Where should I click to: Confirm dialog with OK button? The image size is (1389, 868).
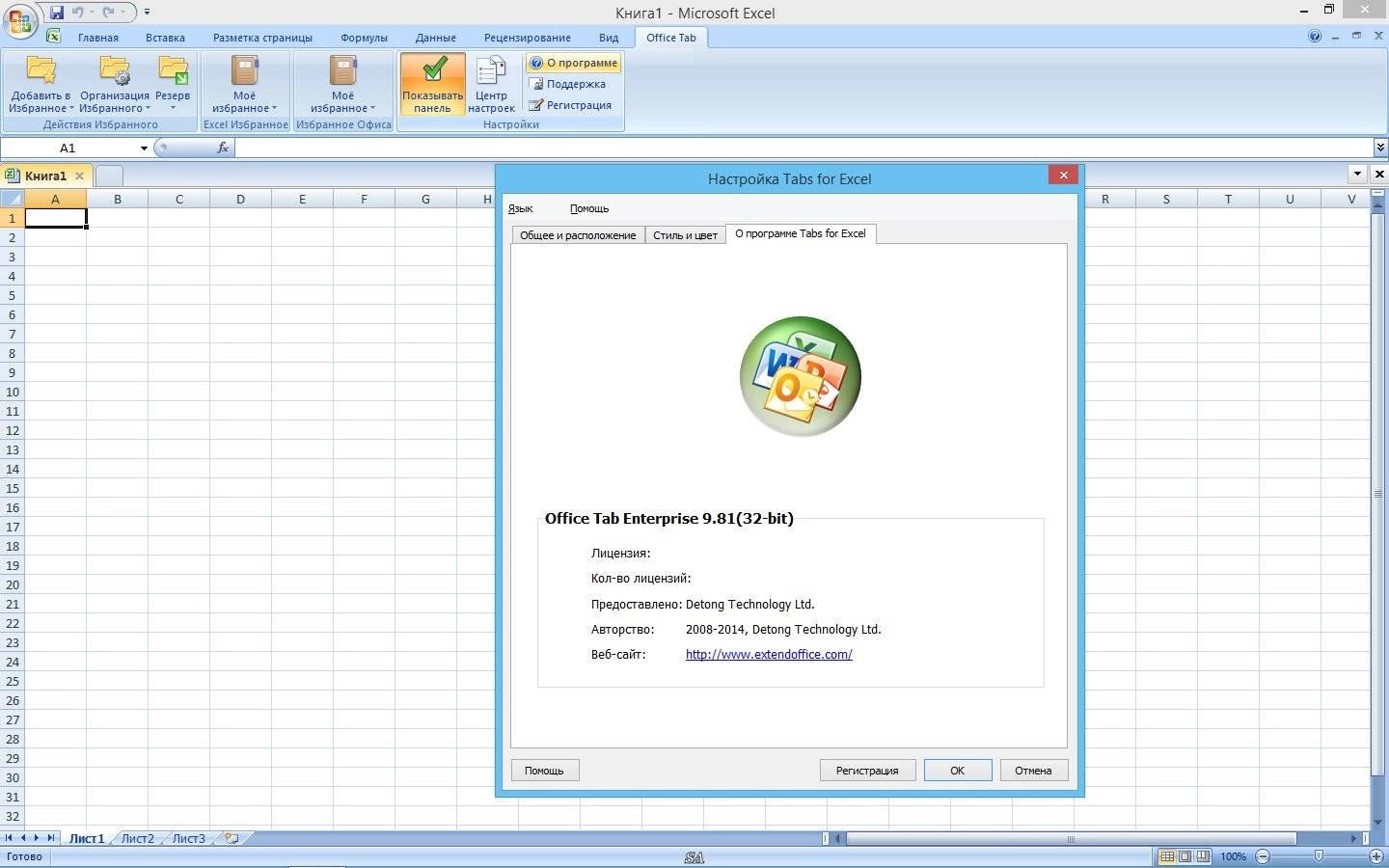pyautogui.click(x=957, y=770)
